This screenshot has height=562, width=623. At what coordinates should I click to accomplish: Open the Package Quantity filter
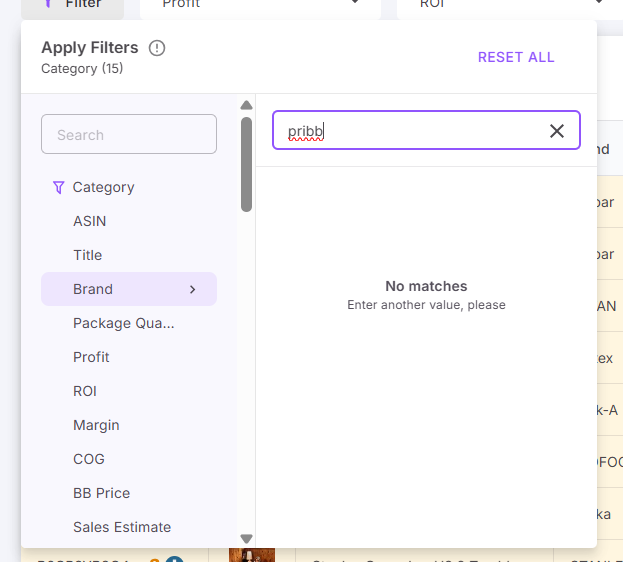pos(123,323)
